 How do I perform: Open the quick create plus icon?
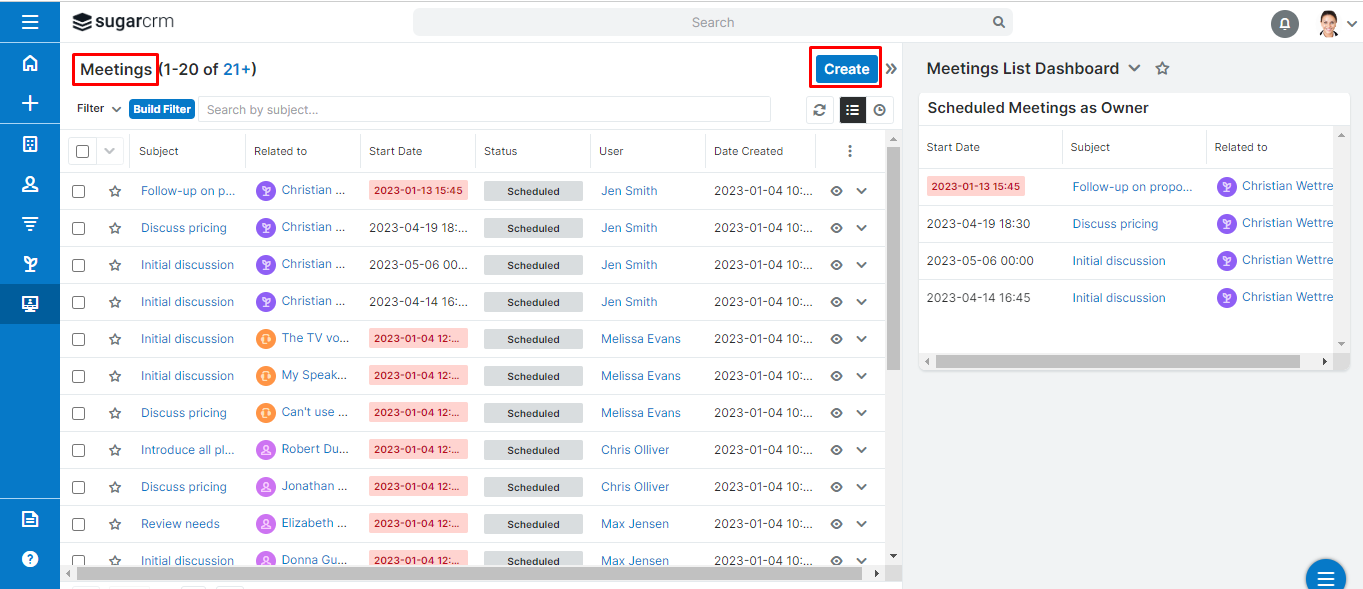(30, 103)
